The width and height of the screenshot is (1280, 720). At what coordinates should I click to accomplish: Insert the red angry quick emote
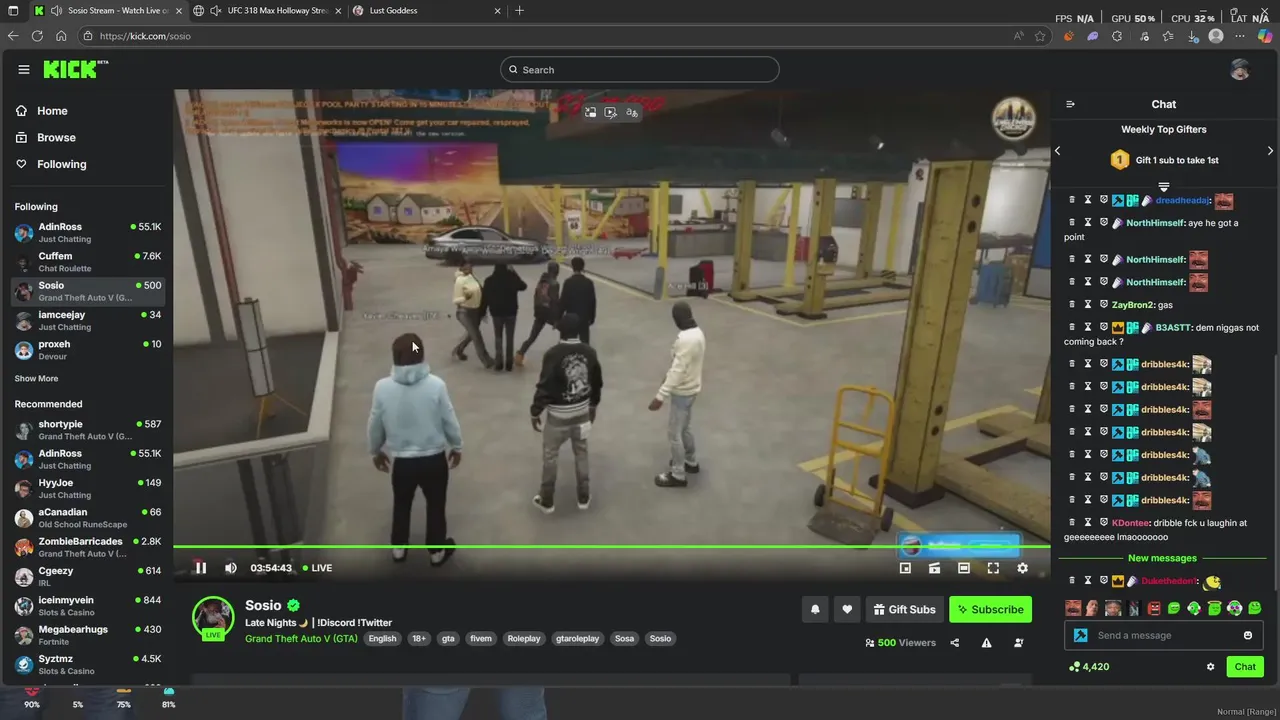(x=1154, y=608)
